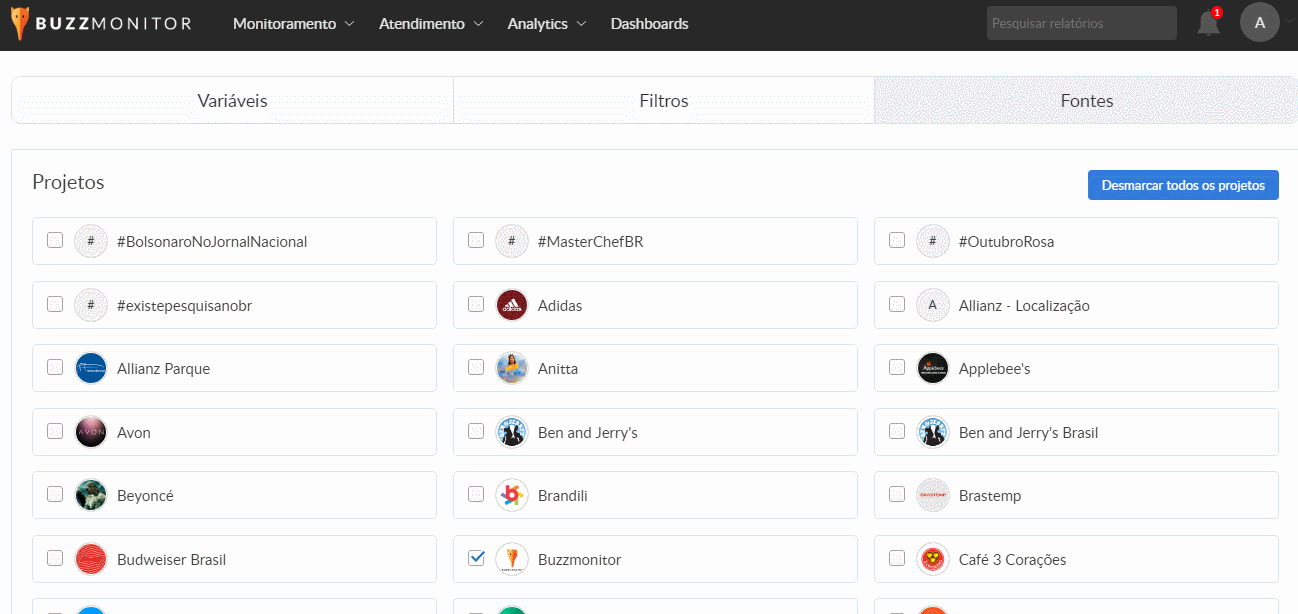Image resolution: width=1298 pixels, height=614 pixels.
Task: Expand the Monitoramento dropdown menu
Action: click(293, 24)
